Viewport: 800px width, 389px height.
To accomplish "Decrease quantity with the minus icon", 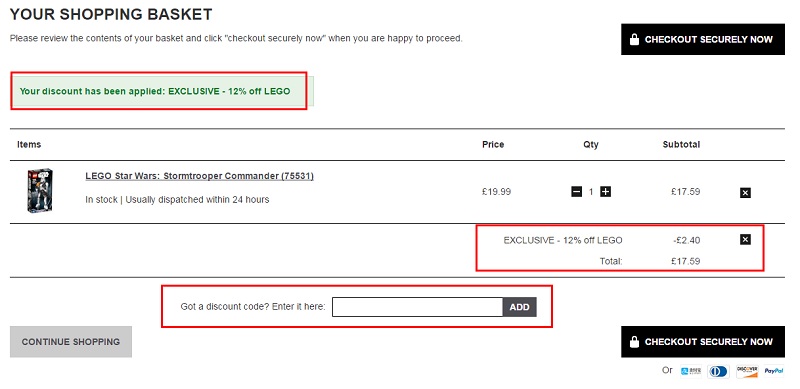I will (577, 192).
